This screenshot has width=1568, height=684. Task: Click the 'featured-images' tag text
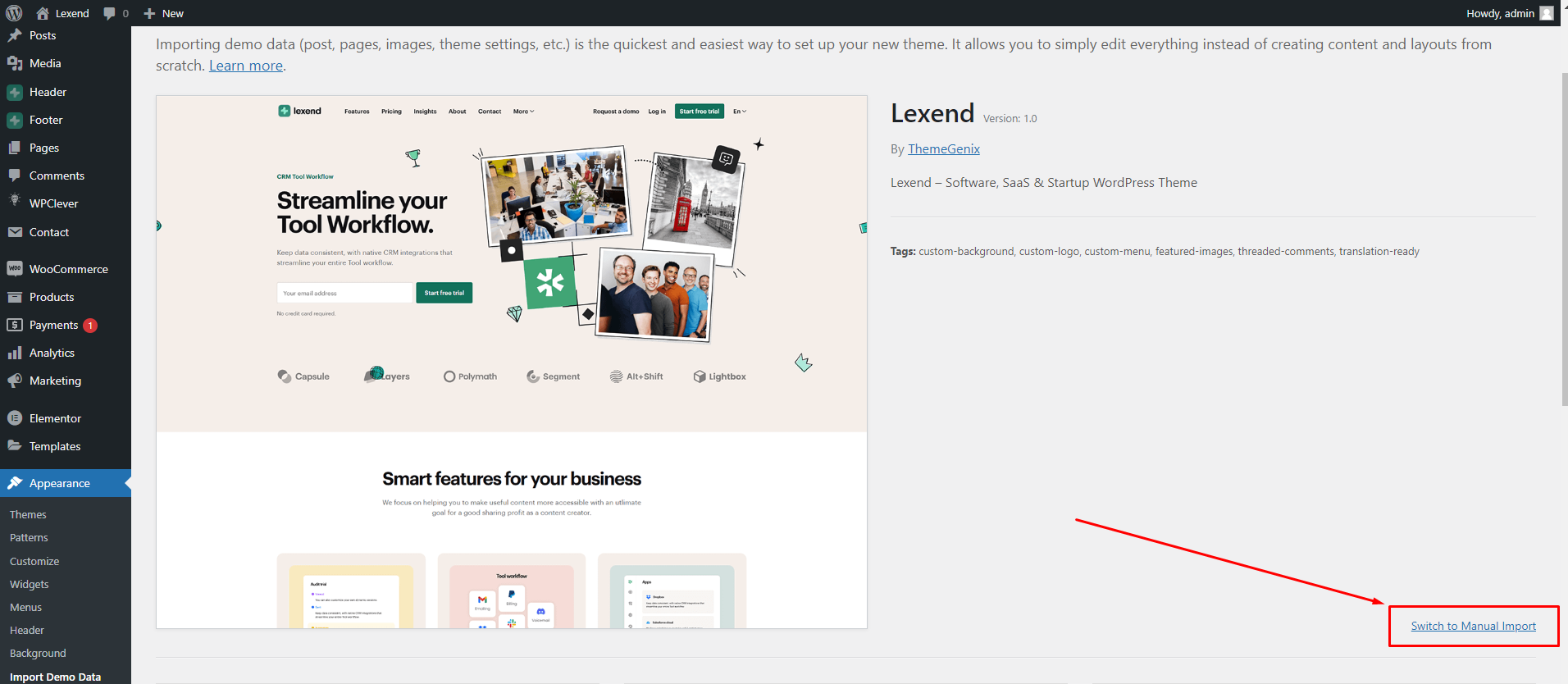1194,252
